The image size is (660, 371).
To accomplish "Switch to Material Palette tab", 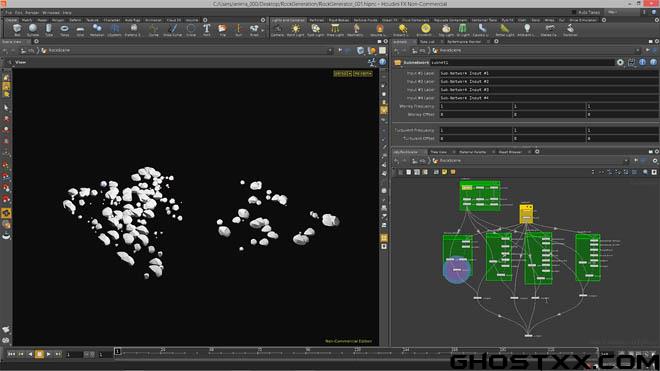I will pos(472,152).
